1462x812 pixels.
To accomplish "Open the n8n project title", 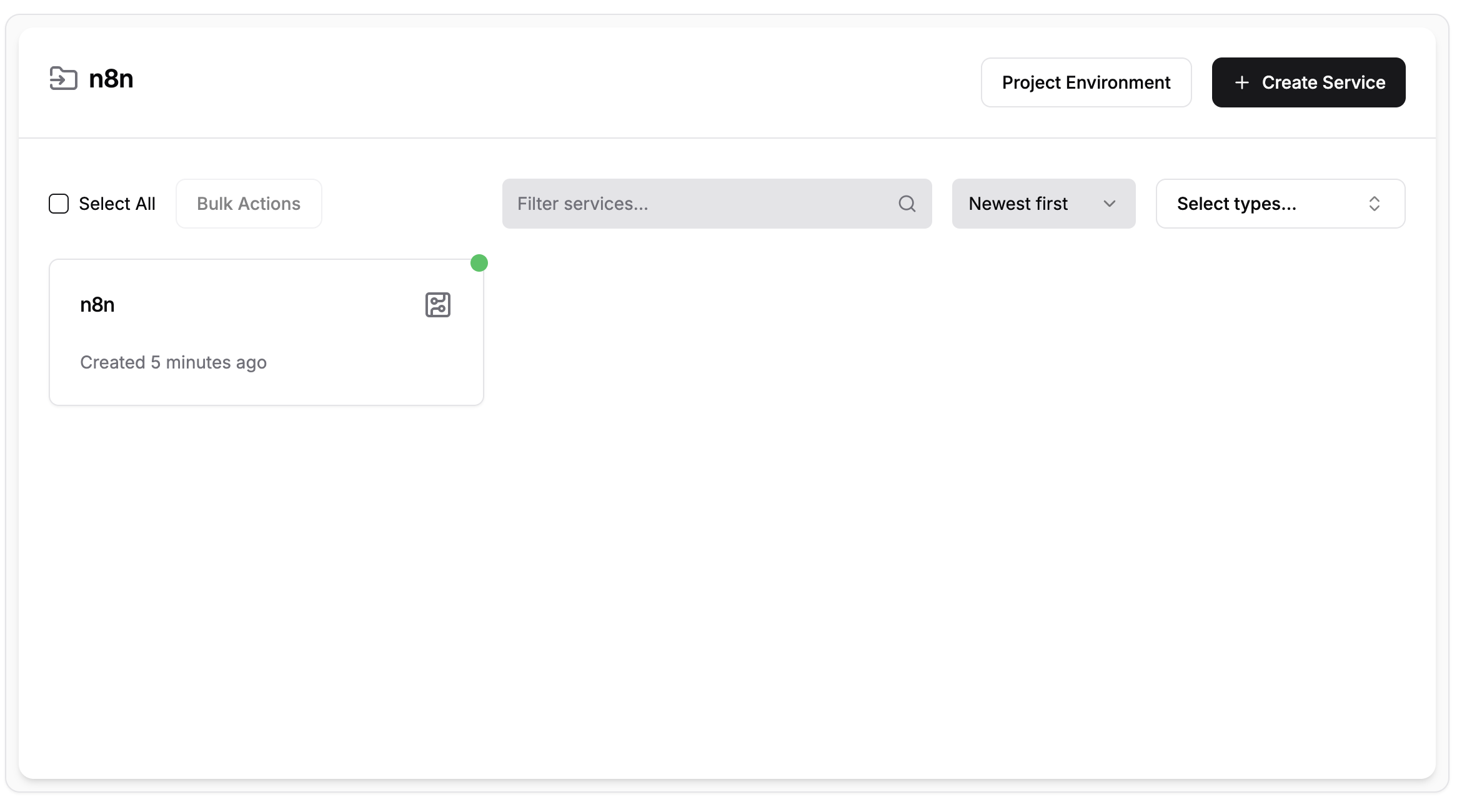I will 111,79.
